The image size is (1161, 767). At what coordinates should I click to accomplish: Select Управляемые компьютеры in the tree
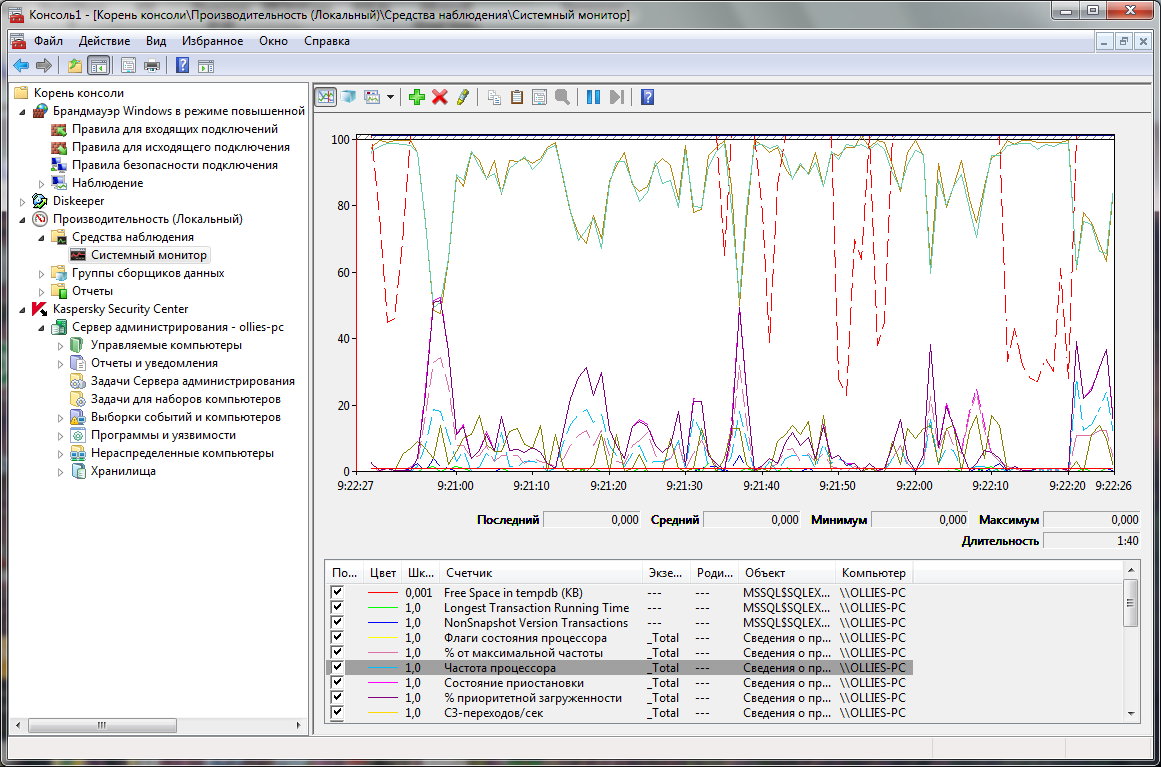(166, 345)
